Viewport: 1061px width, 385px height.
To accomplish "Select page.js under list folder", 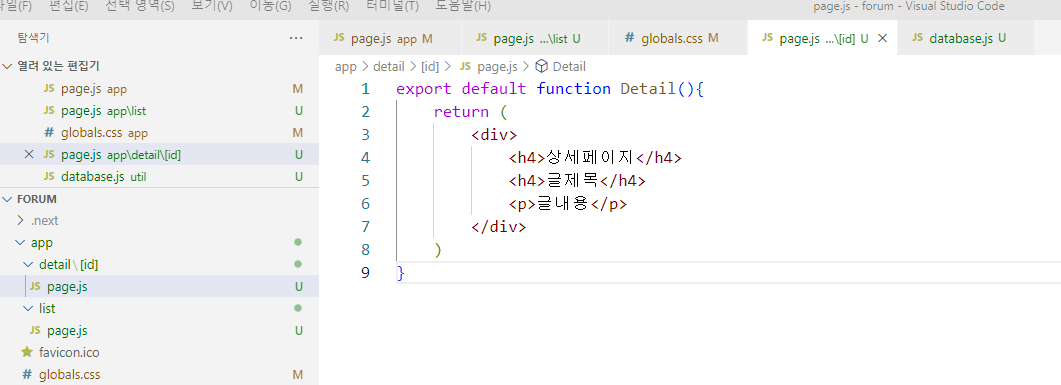I will (x=160, y=331).
